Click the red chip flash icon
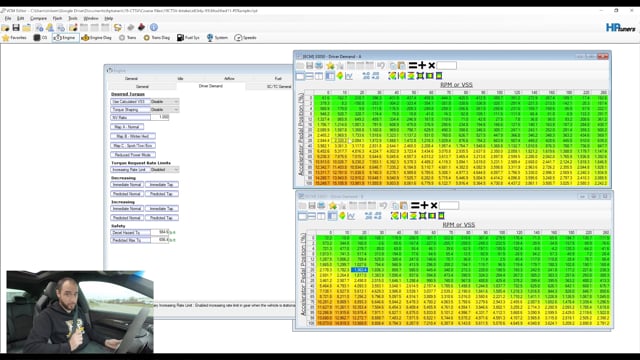Image resolution: width=640 pixels, height=360 pixels. 141,27
